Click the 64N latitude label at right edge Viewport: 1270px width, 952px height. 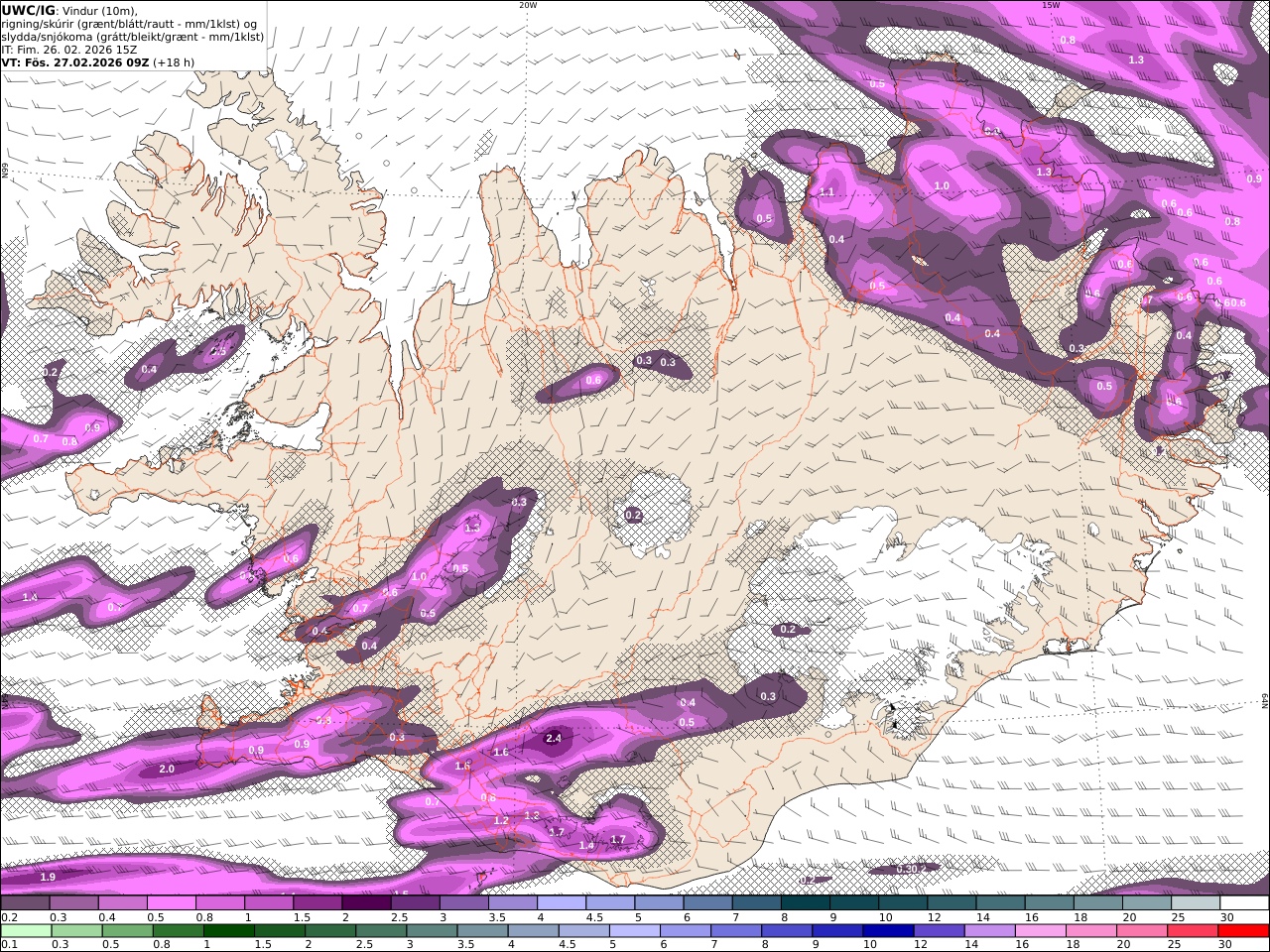[x=1265, y=701]
